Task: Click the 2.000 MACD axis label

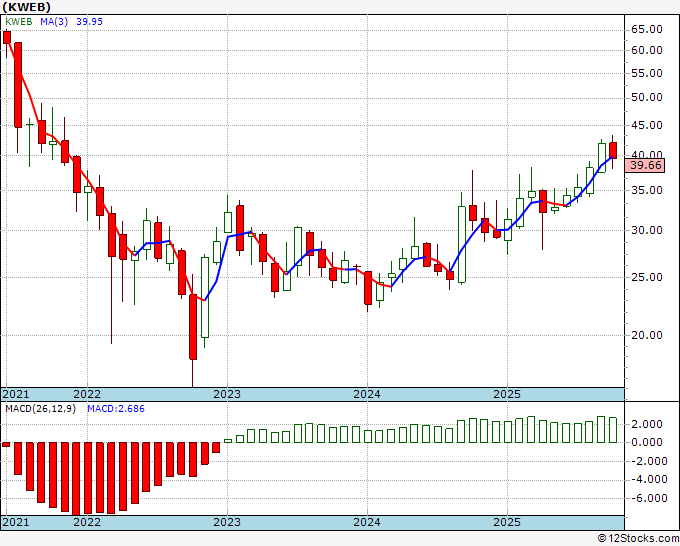Action: click(x=649, y=425)
